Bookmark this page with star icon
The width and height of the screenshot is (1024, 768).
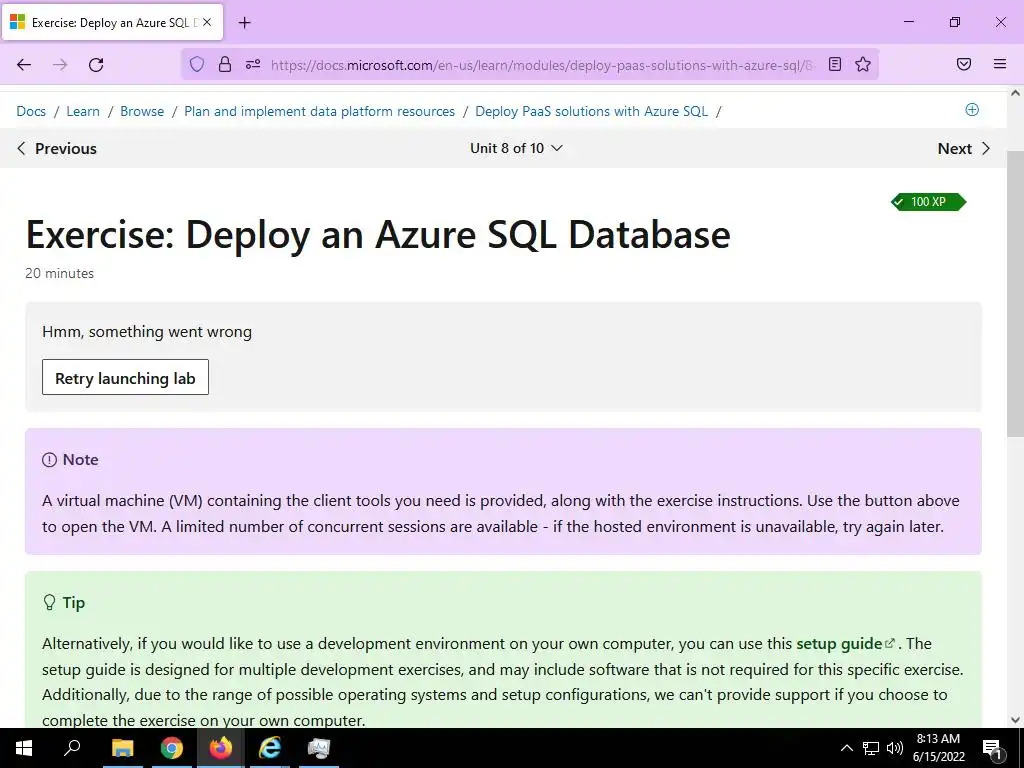[863, 64]
